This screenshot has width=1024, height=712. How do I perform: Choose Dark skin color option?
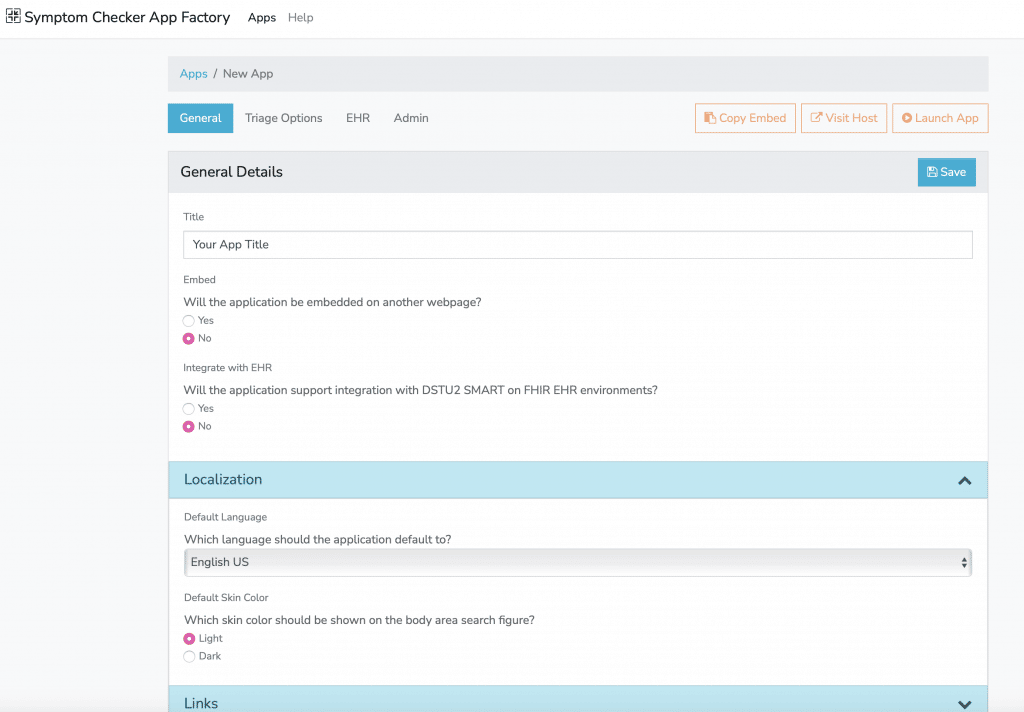point(189,656)
